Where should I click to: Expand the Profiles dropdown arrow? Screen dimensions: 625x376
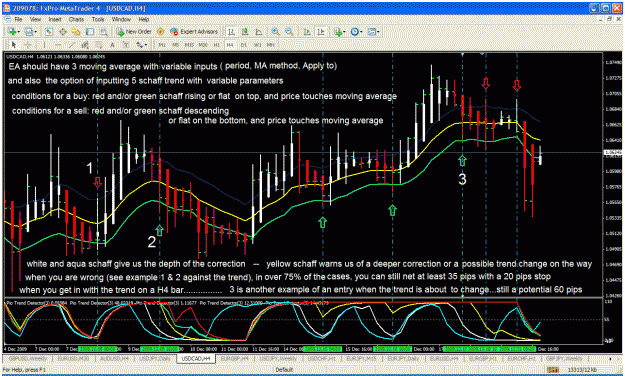[x=35, y=32]
